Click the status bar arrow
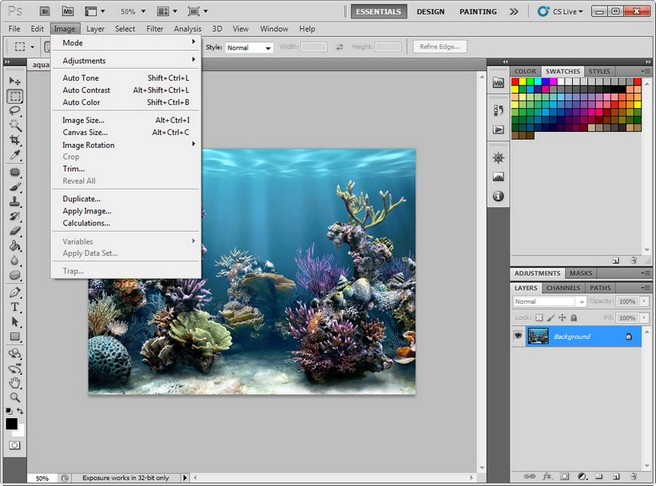656x486 pixels. [x=185, y=477]
